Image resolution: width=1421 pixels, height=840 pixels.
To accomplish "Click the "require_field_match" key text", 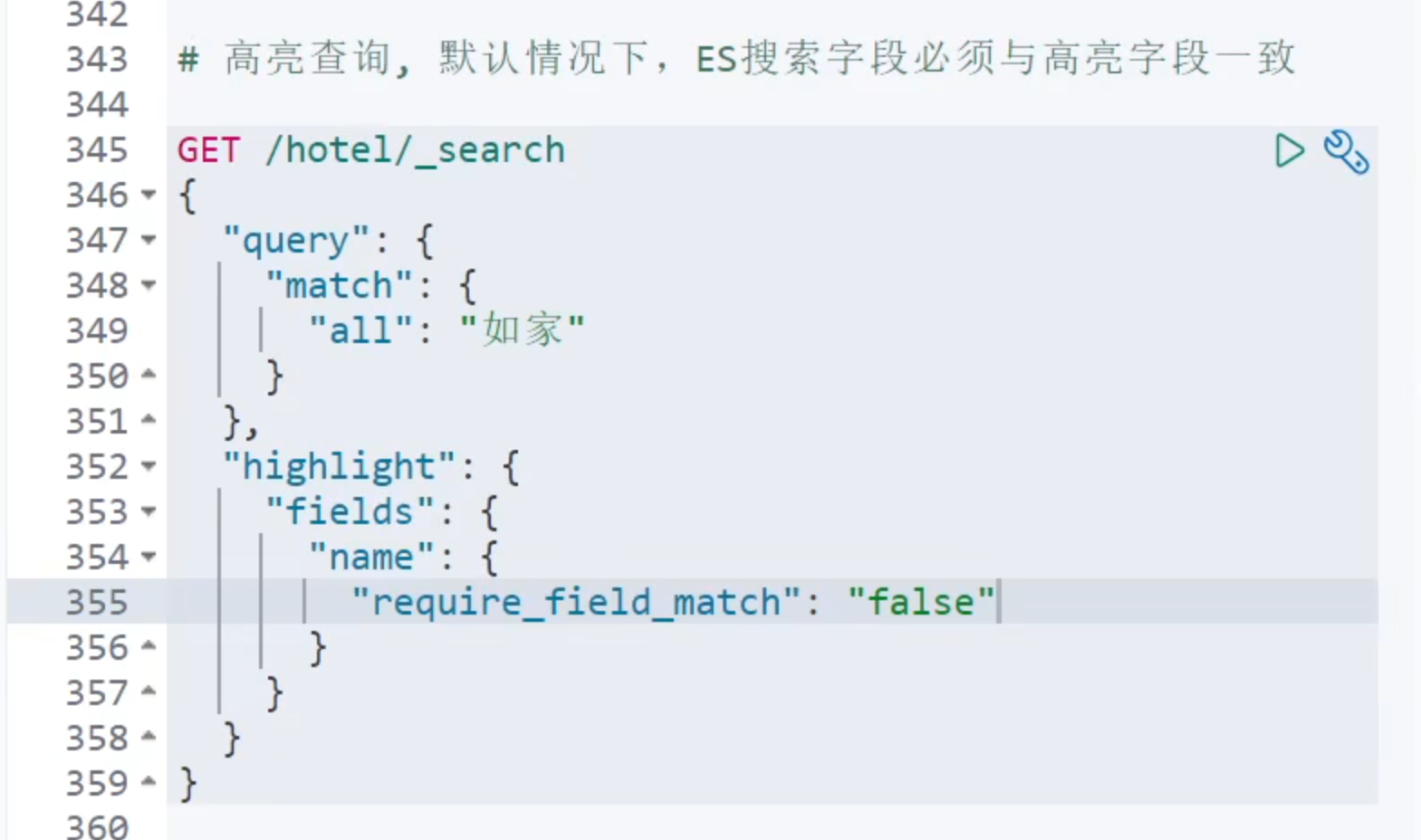I will pos(576,602).
